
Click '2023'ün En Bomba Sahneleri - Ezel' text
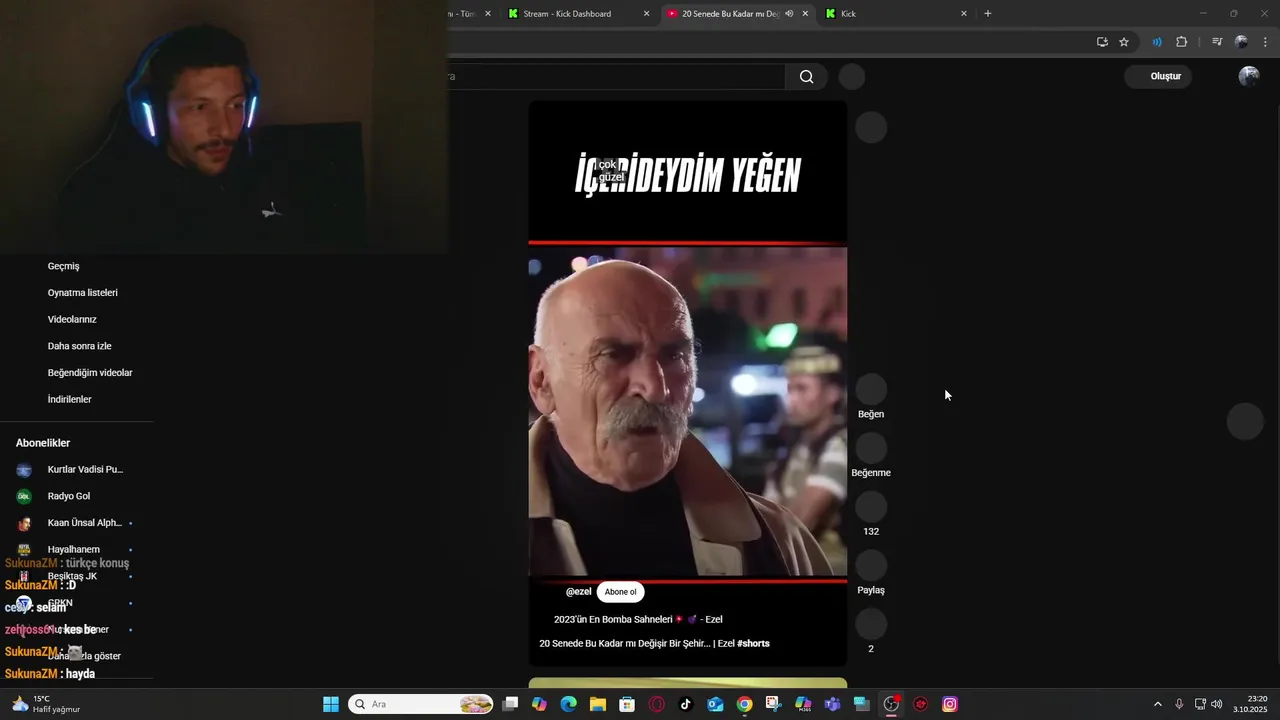click(x=638, y=620)
